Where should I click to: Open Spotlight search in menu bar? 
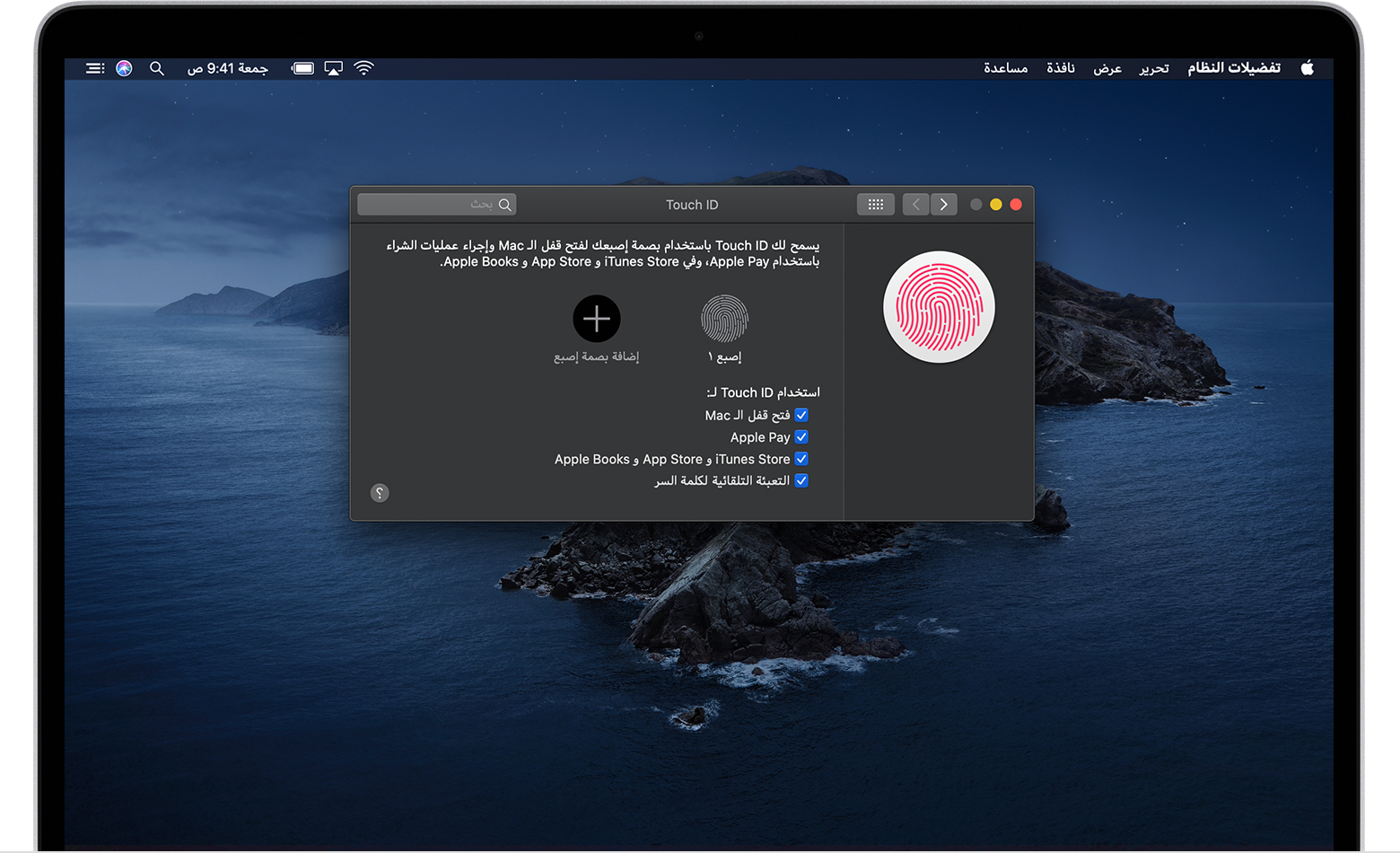coord(157,68)
